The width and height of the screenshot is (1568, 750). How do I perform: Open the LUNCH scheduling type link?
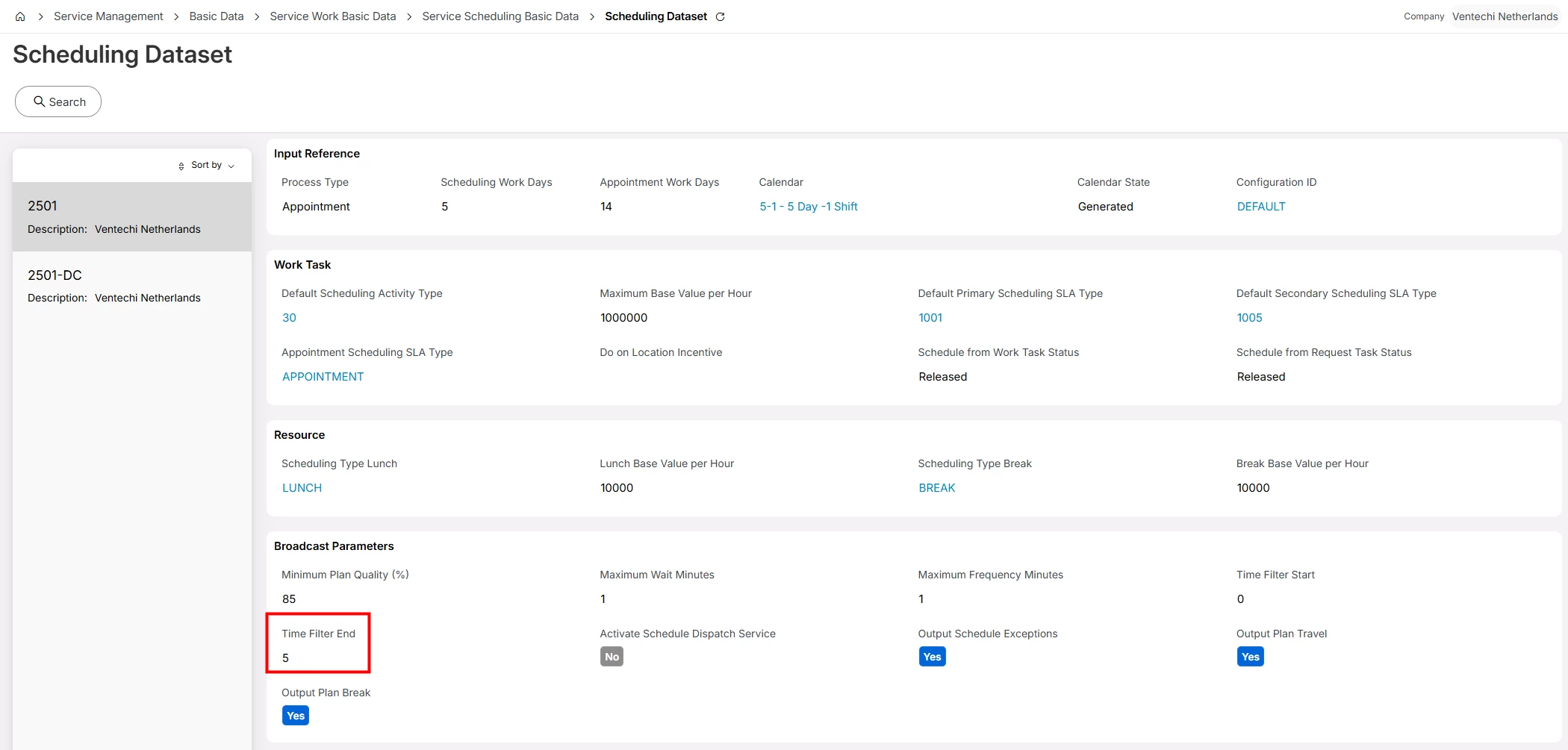click(302, 488)
